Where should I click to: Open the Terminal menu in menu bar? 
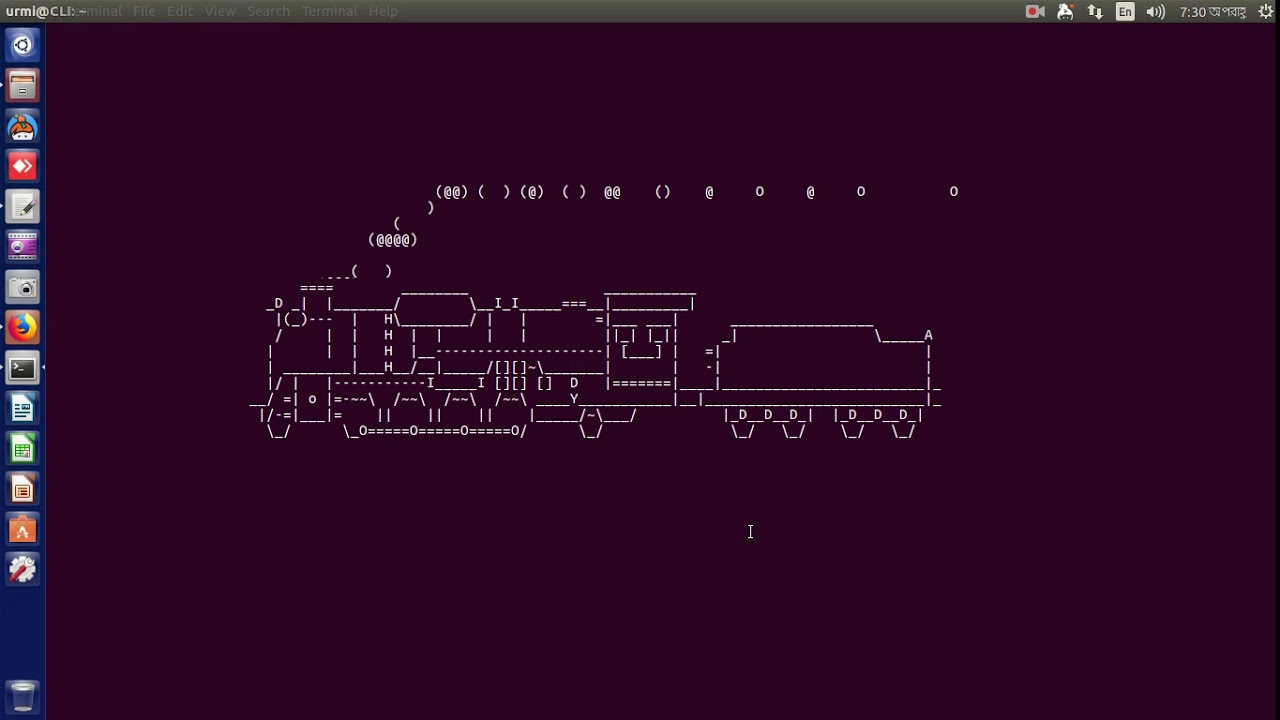click(x=329, y=11)
